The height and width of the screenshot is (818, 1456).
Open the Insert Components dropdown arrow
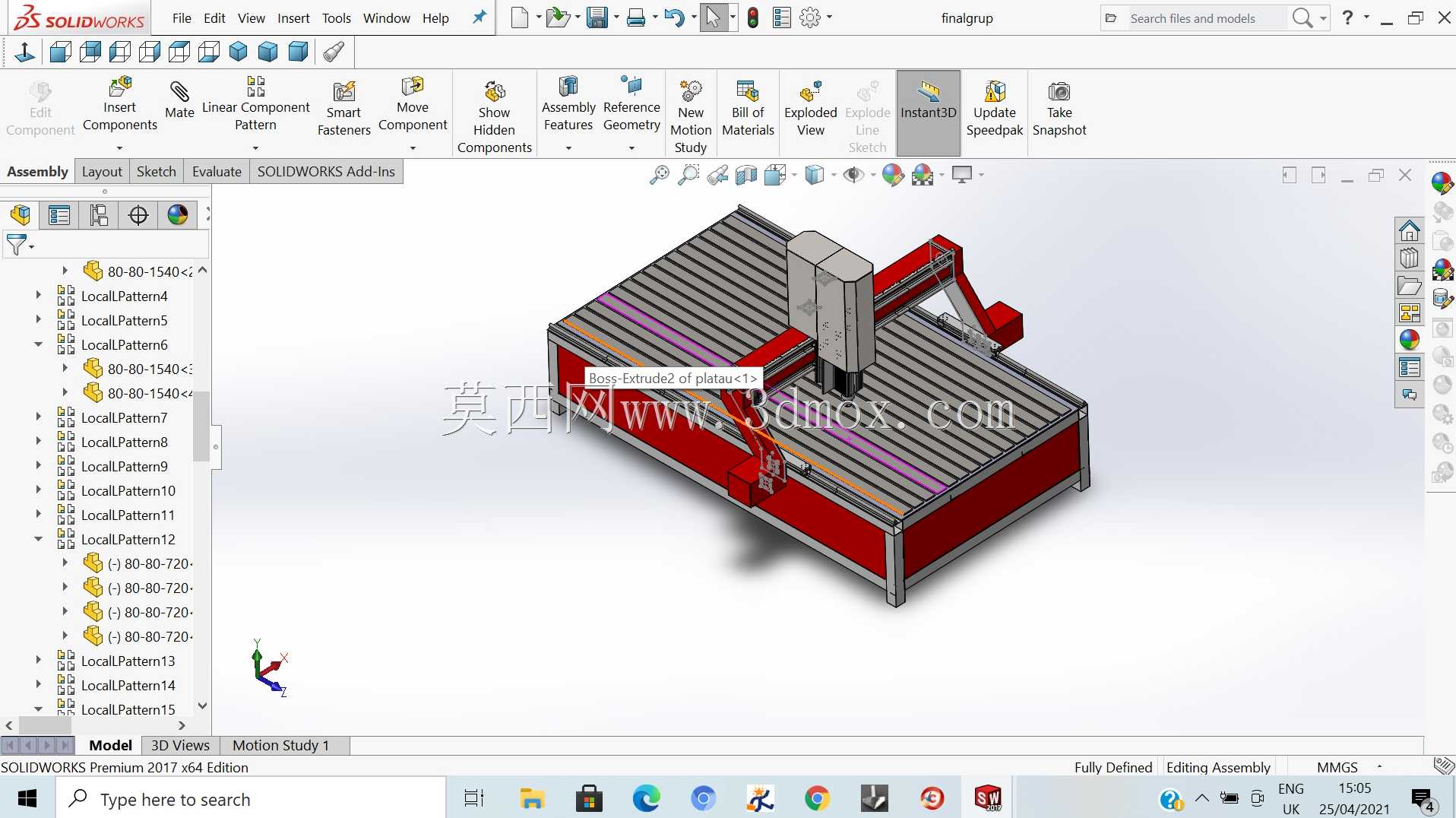click(x=119, y=148)
